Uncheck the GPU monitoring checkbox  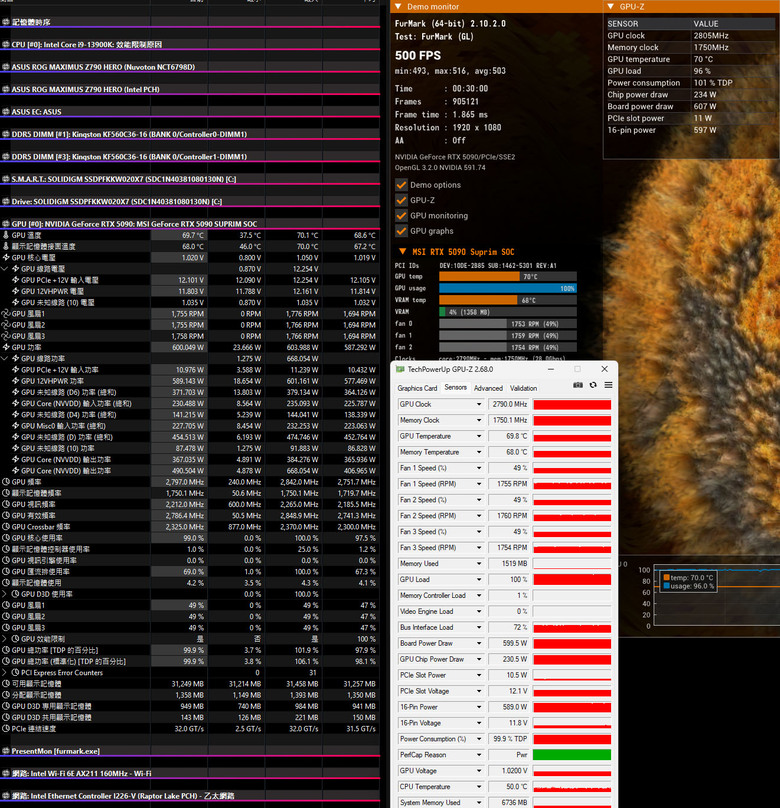click(x=401, y=215)
